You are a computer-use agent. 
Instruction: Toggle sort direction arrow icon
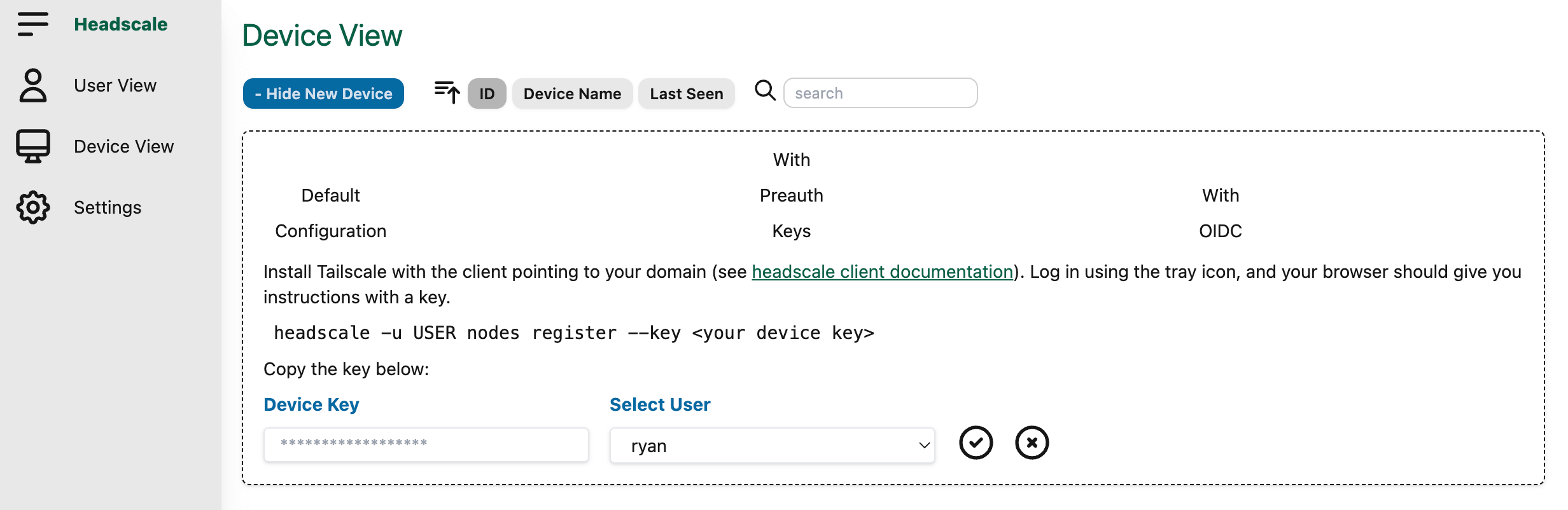tap(447, 93)
